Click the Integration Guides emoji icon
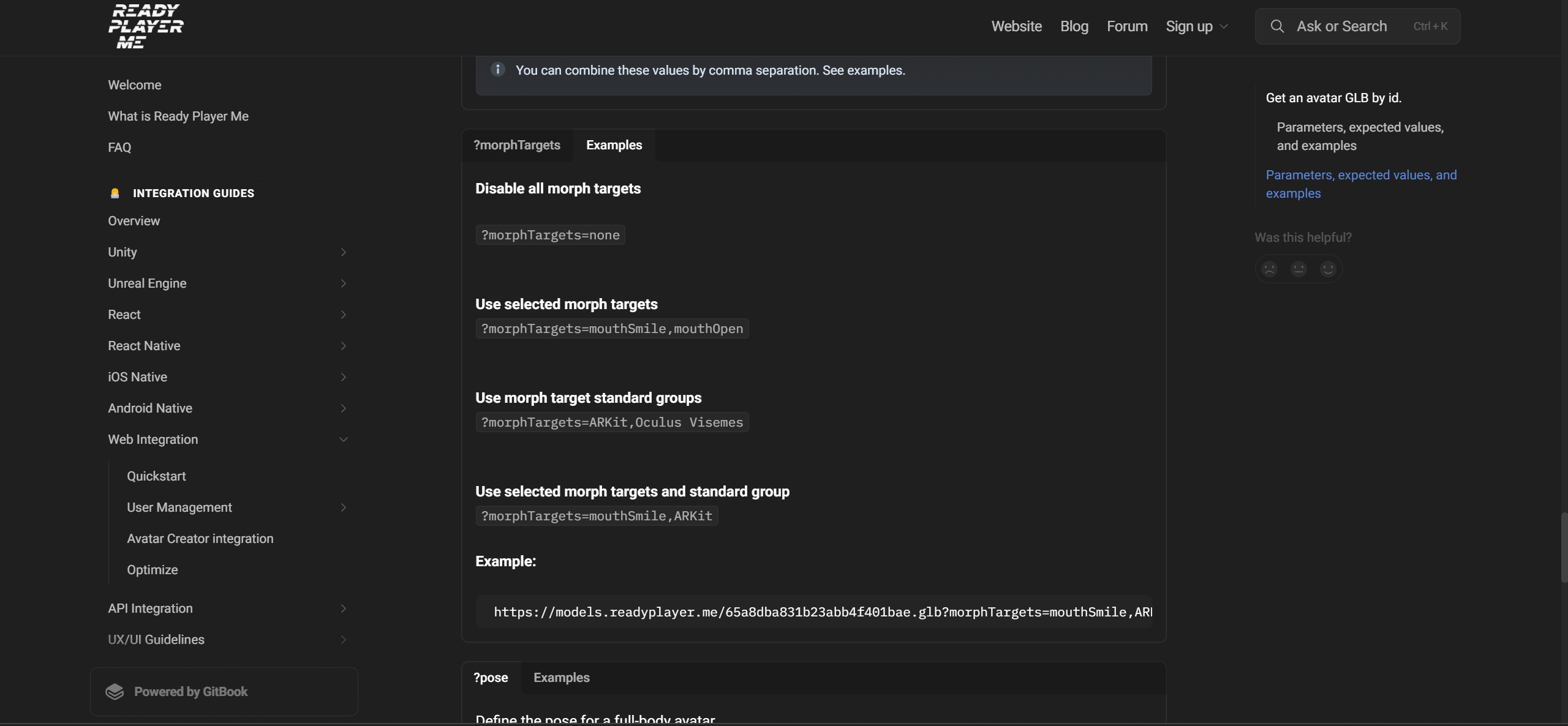1568x726 pixels. point(115,193)
